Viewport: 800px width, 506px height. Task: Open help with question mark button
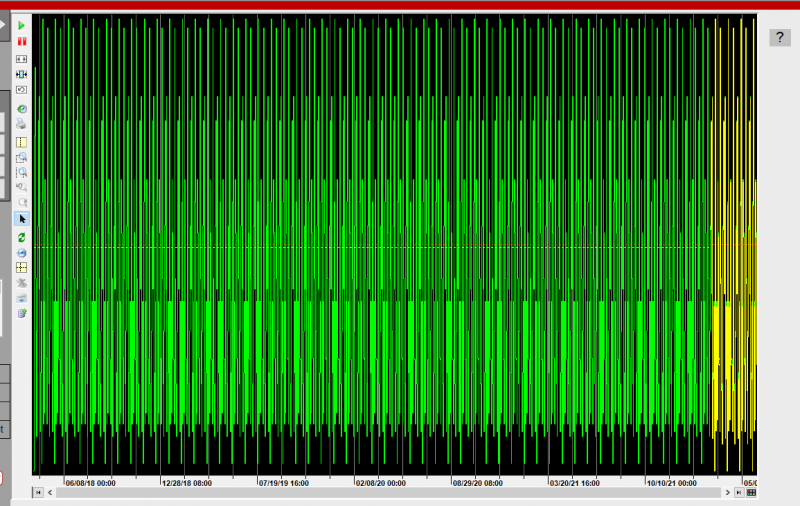[x=780, y=37]
